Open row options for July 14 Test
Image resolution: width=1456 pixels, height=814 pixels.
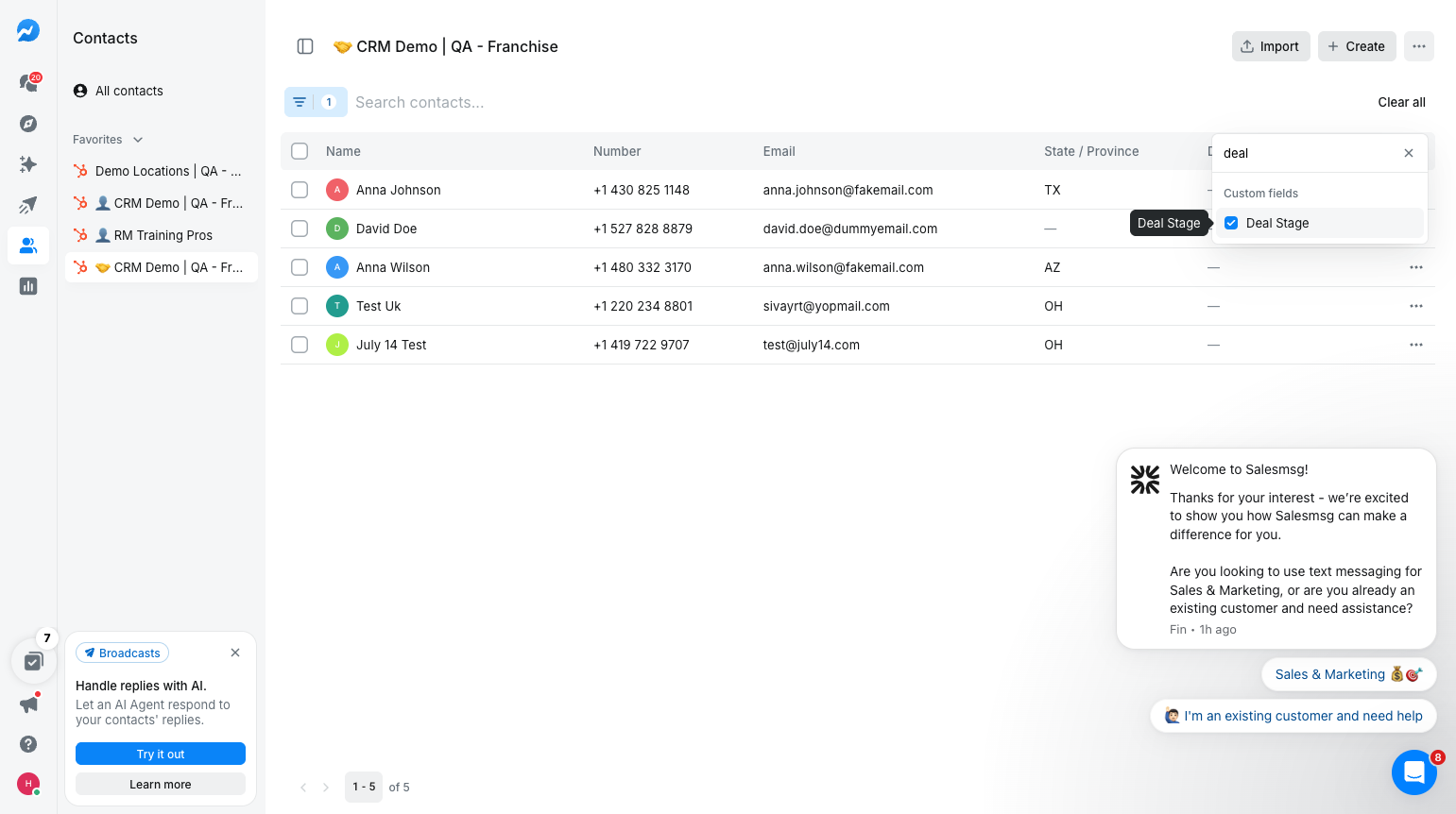point(1415,345)
